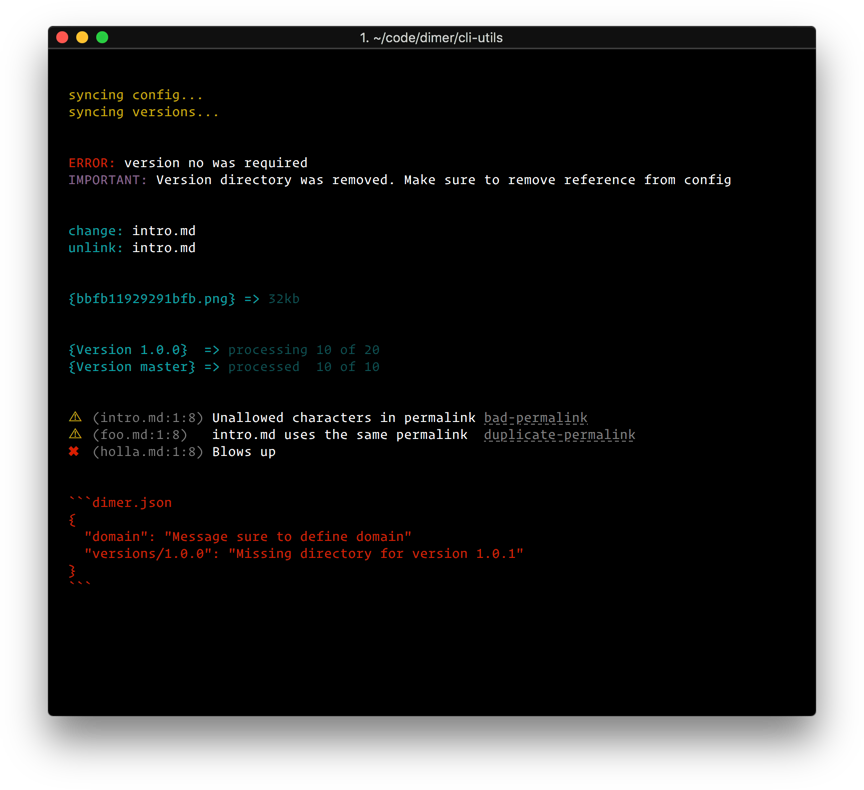Click the red ERROR: label
The image size is (864, 790).
[91, 163]
